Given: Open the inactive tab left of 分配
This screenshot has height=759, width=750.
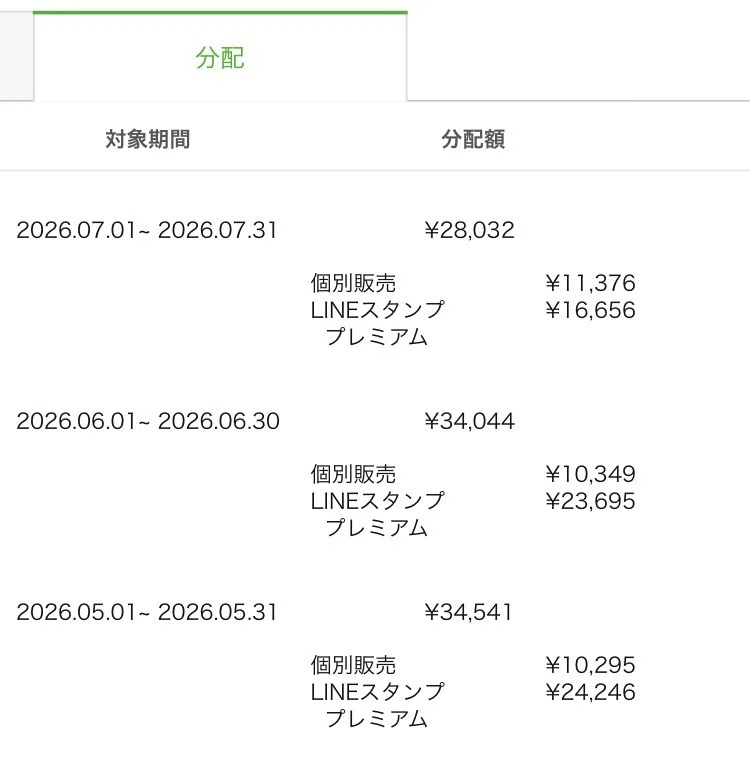Looking at the screenshot, I should (16, 56).
